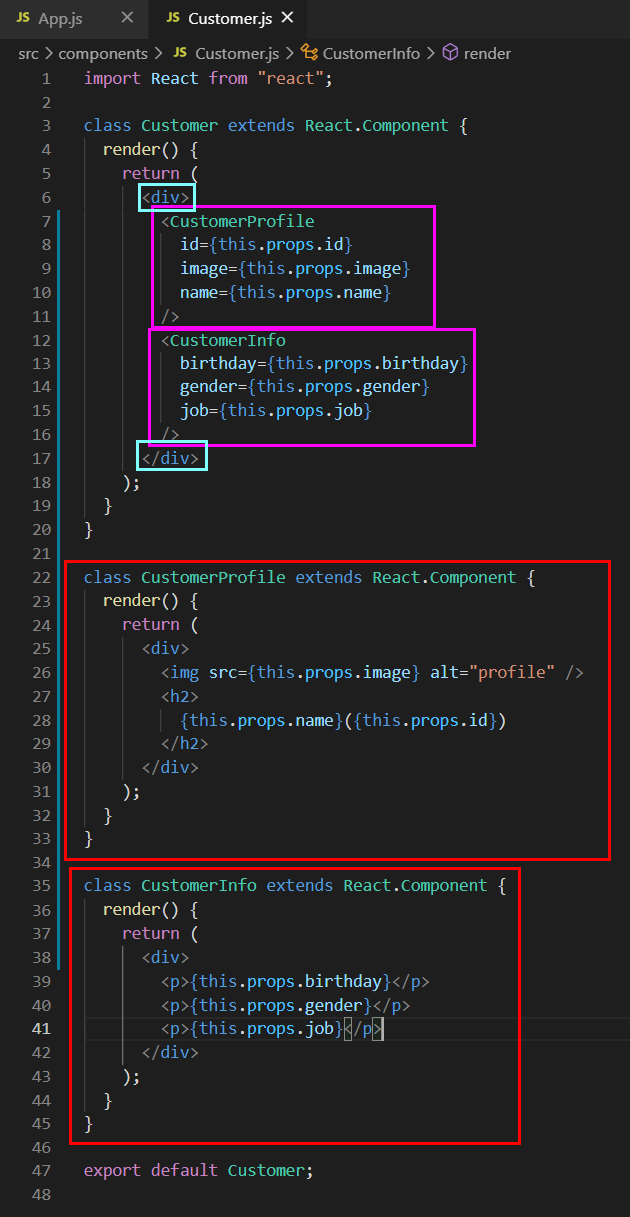Click the chevron separator after src in breadcrumbs

[x=47, y=53]
